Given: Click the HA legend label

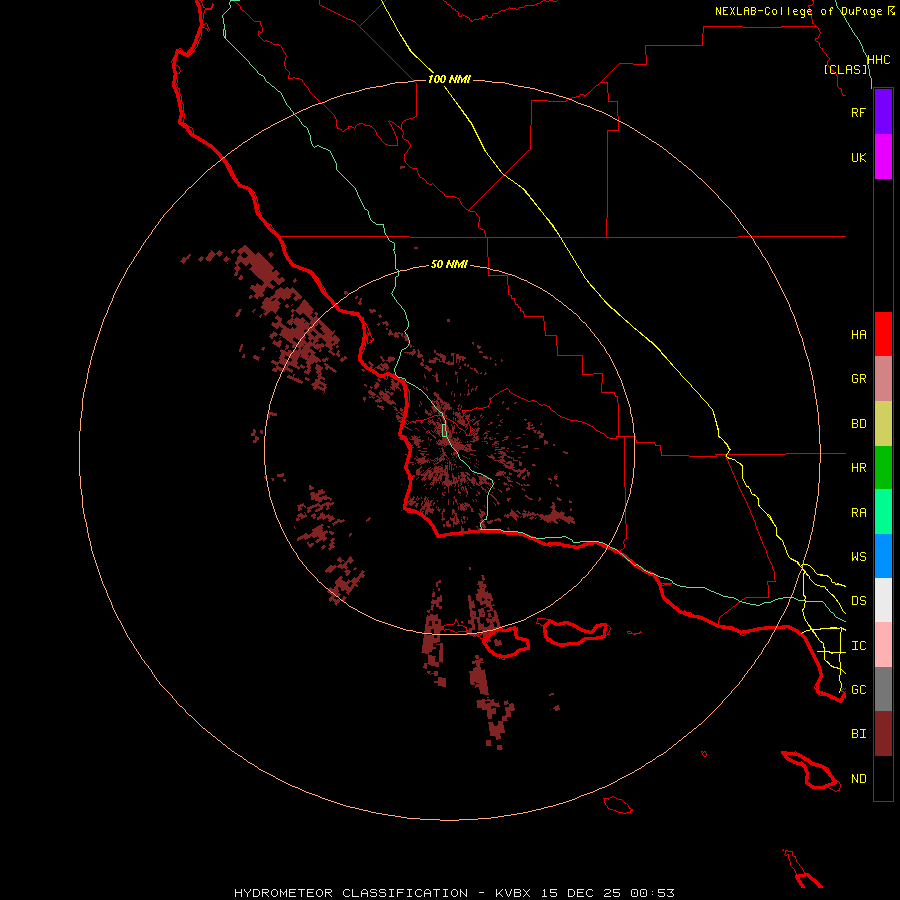Looking at the screenshot, I should (x=858, y=334).
